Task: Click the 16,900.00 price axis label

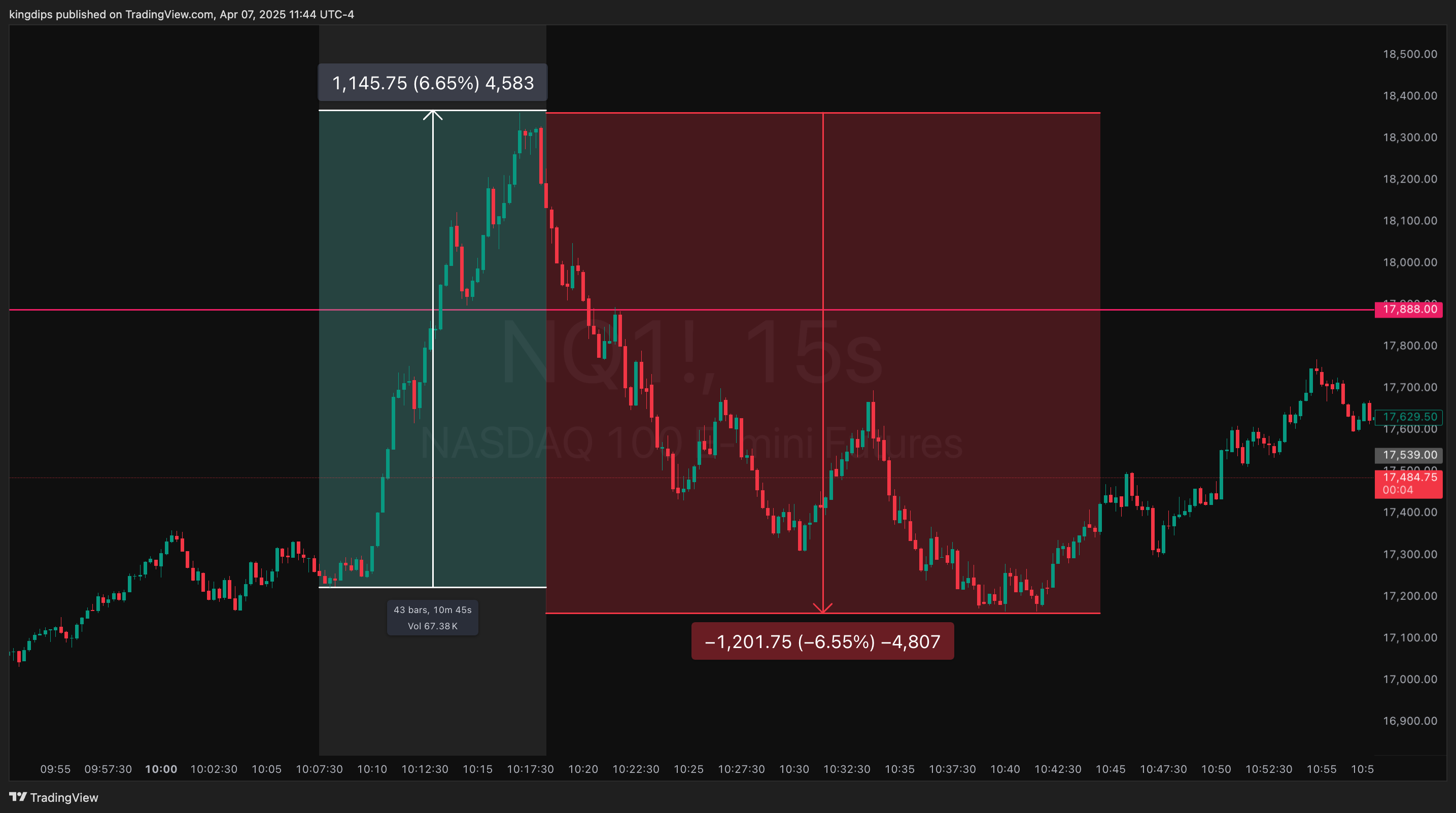Action: tap(1410, 721)
